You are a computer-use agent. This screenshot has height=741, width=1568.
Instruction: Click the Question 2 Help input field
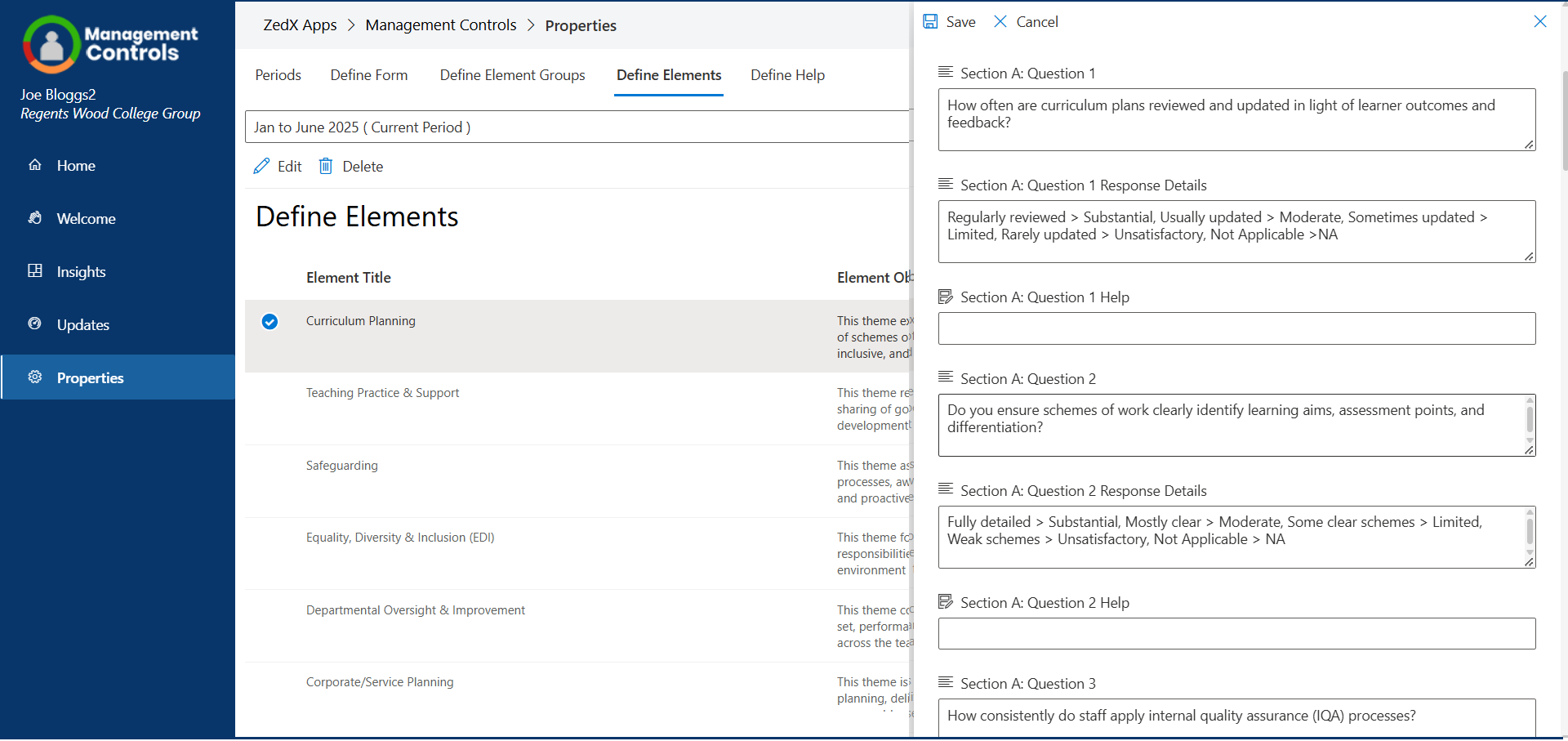(1236, 634)
